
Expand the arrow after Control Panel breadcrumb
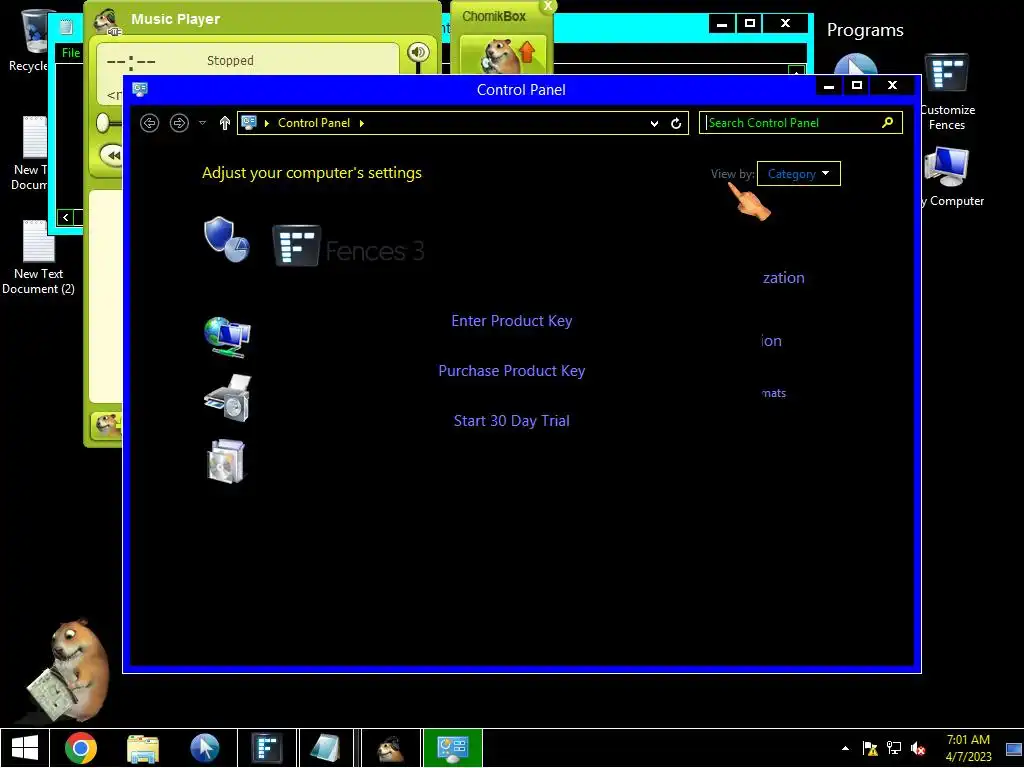pos(361,123)
